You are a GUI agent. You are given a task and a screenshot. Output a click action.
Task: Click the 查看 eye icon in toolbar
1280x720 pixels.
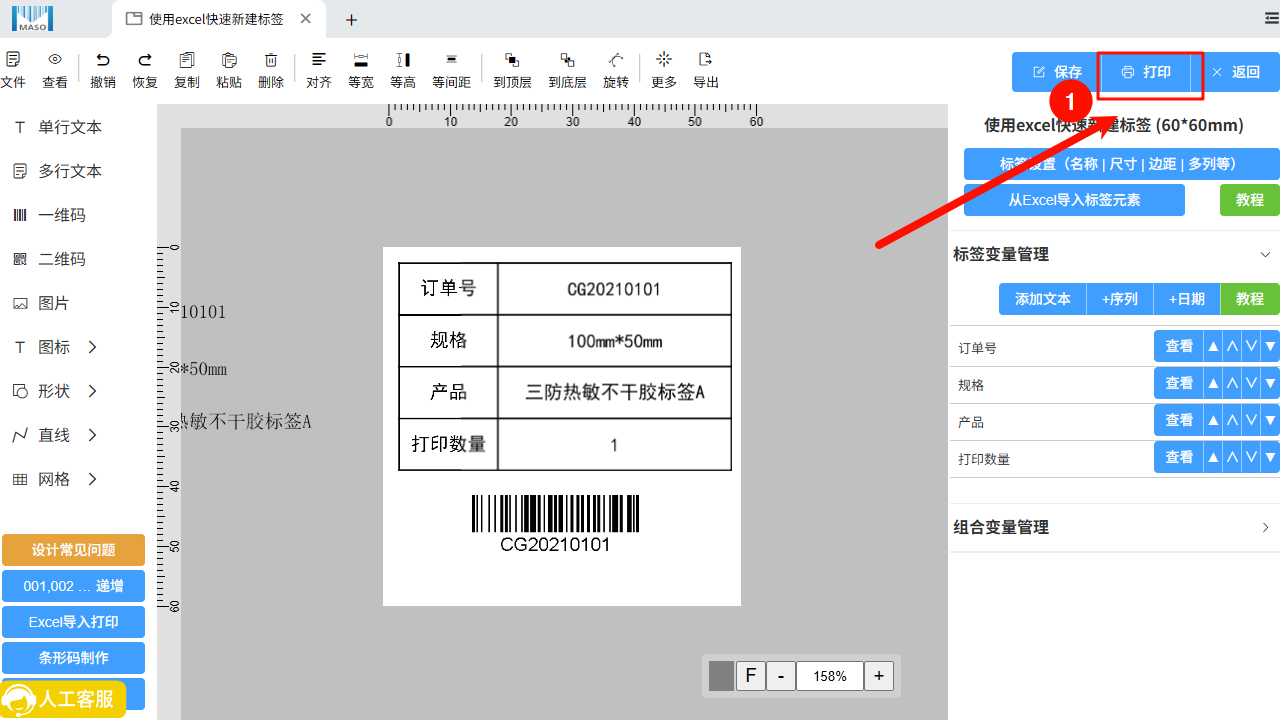click(x=55, y=70)
